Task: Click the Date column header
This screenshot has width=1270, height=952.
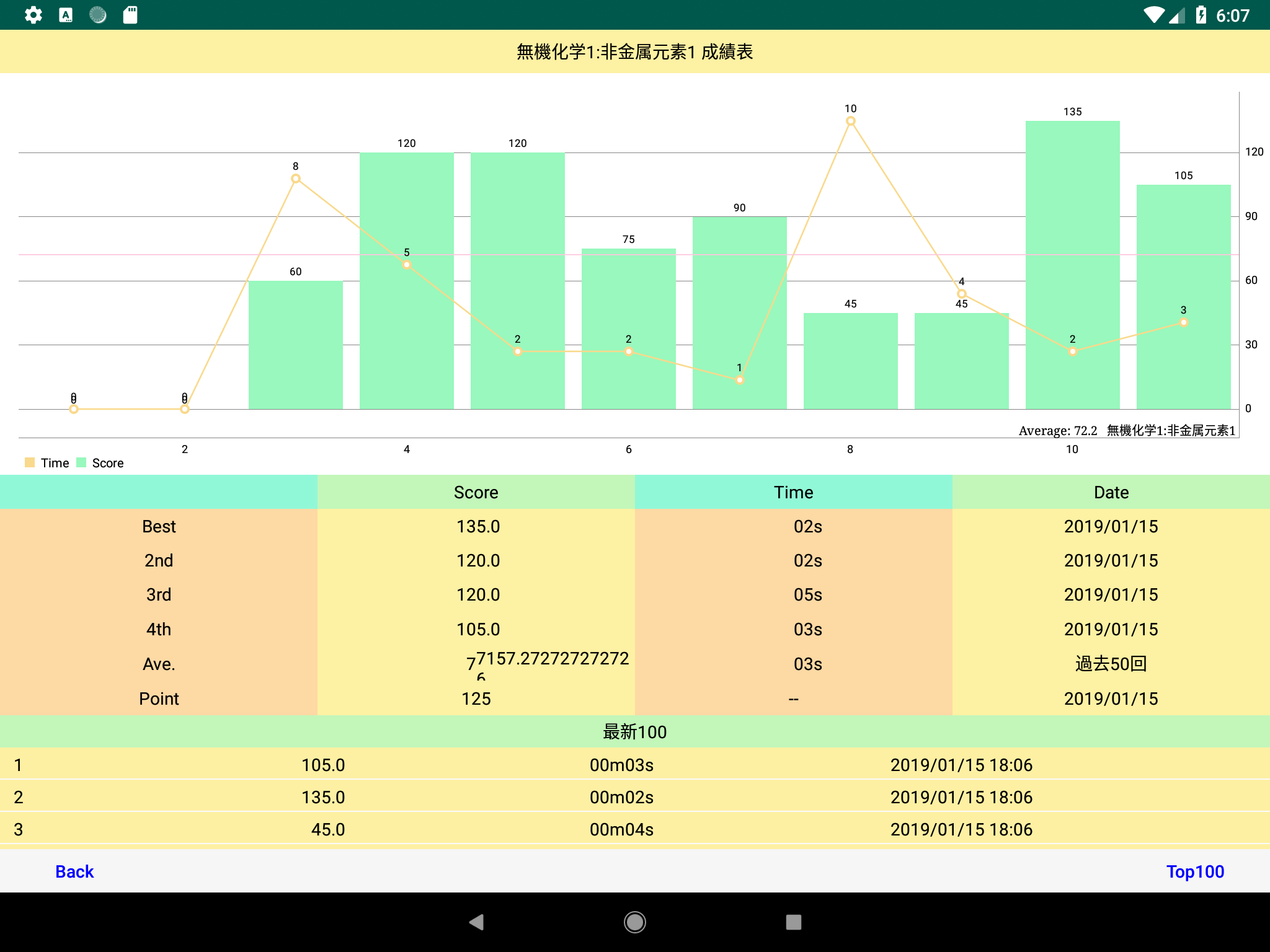Action: 1111,492
